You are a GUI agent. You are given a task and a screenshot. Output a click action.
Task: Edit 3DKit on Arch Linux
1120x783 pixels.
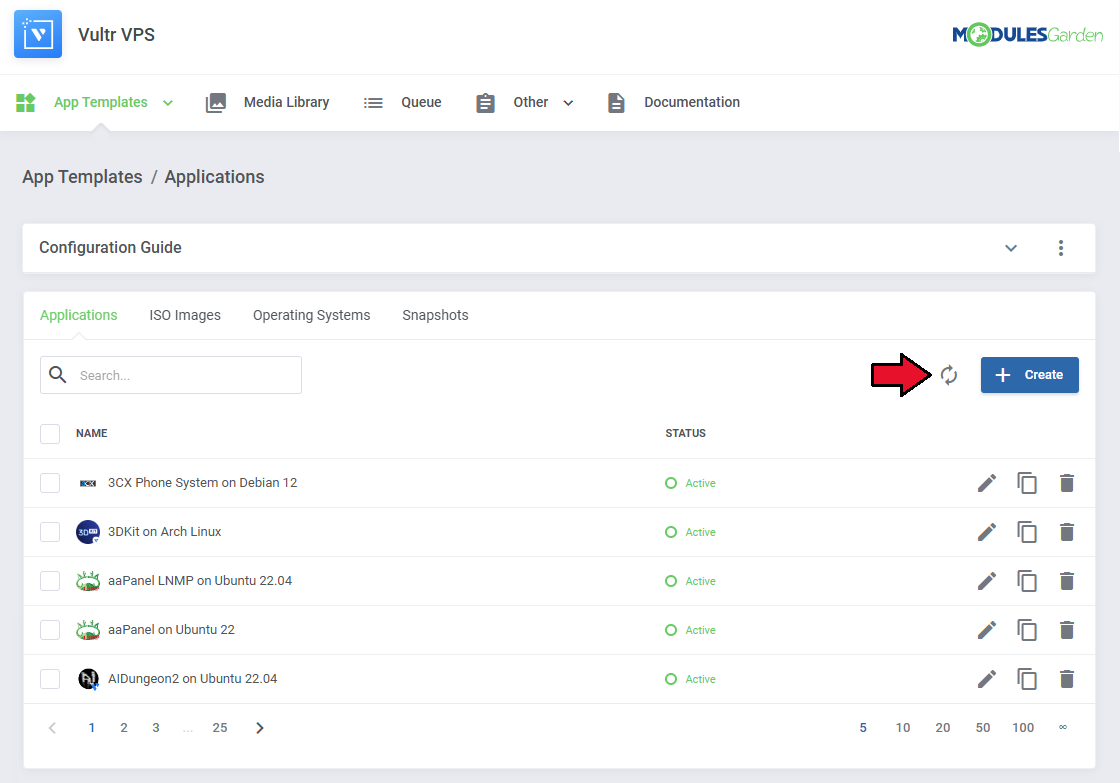coord(986,532)
